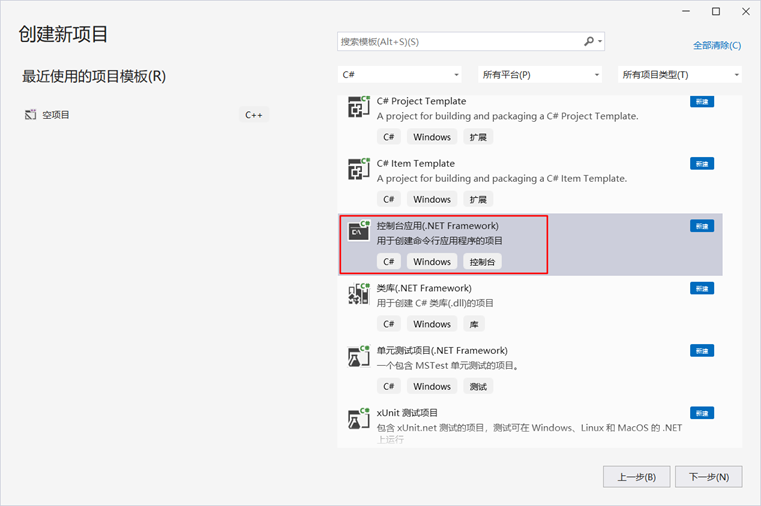761x506 pixels.
Task: Minimize the 创建新项目 window
Action: click(686, 11)
